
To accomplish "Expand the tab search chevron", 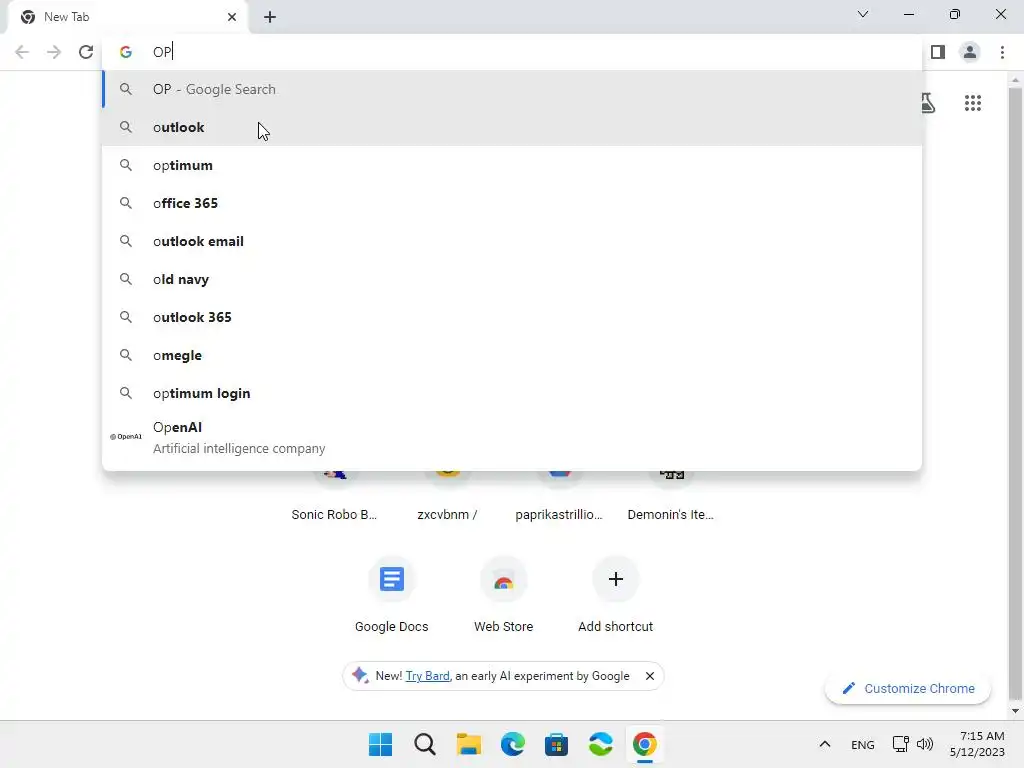I will [863, 14].
